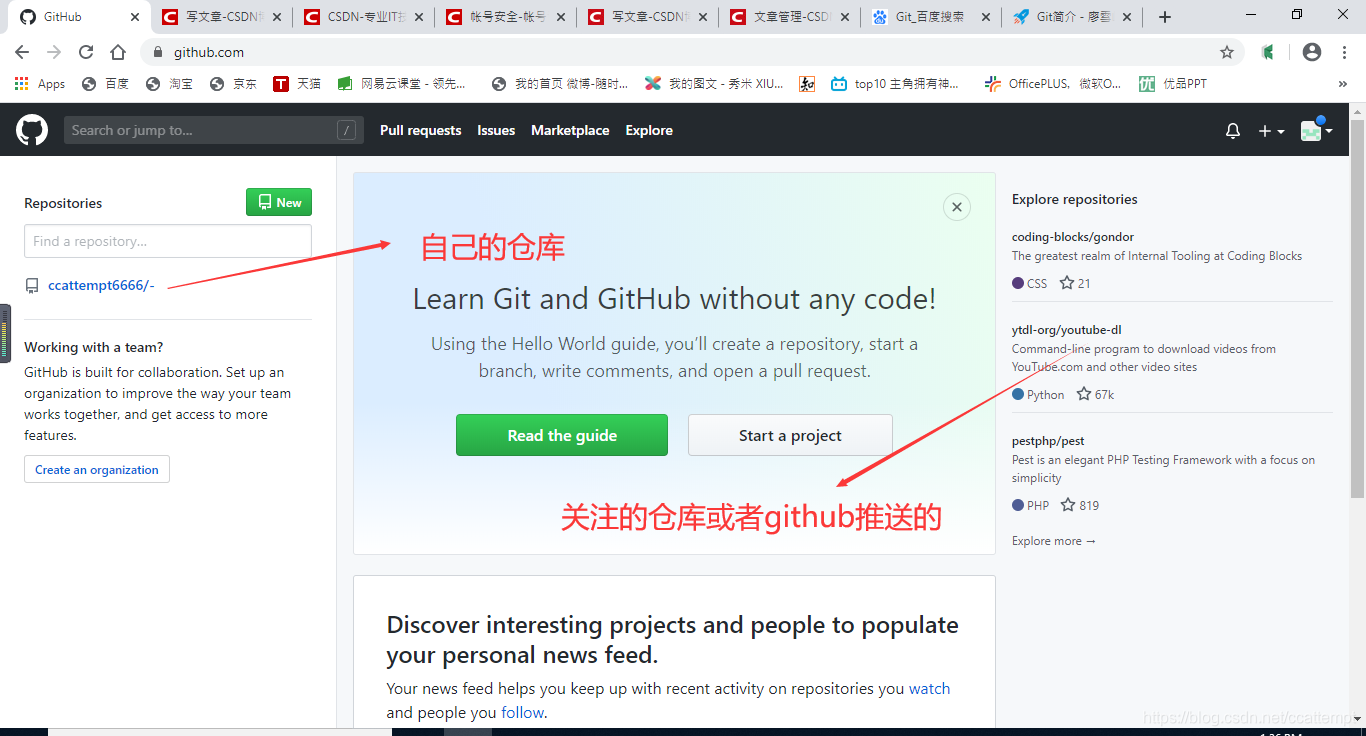Open the Chrome profile icon
The height and width of the screenshot is (736, 1366).
1312,52
